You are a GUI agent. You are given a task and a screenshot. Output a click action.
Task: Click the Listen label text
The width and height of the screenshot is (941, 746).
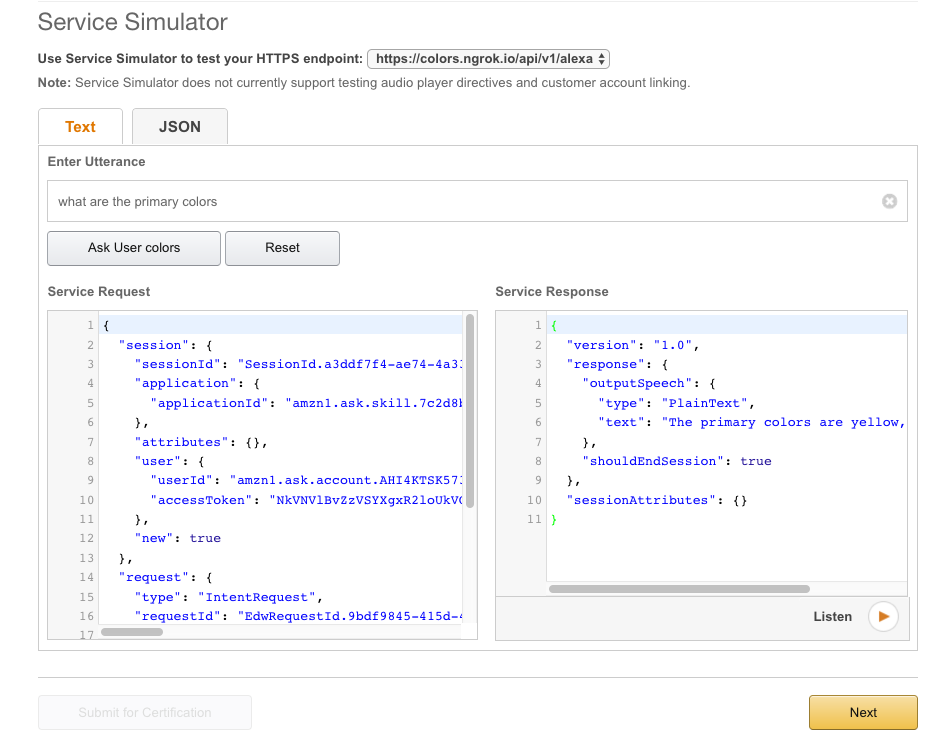[x=832, y=616]
